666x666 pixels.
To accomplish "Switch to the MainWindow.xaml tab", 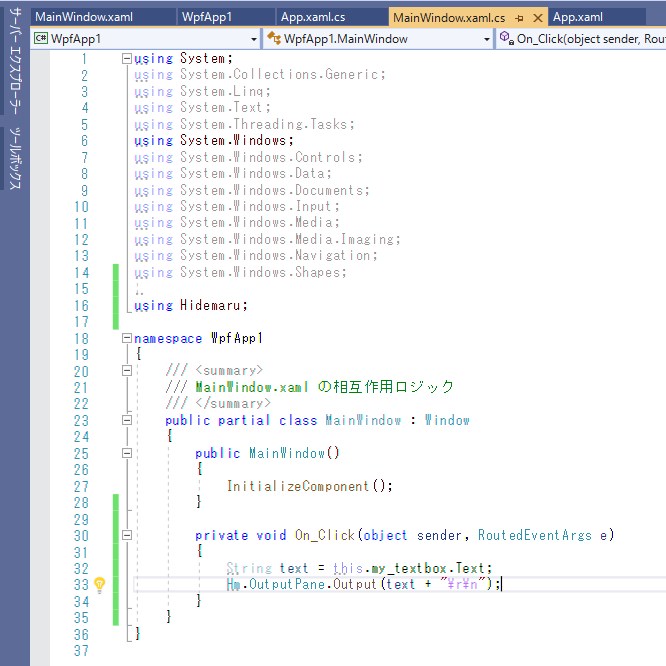I will click(x=84, y=18).
